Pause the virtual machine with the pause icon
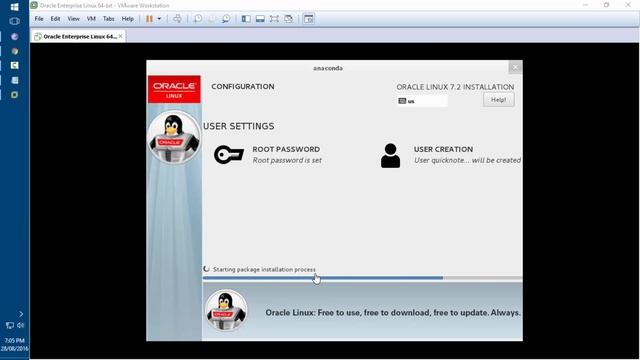Viewport: 640px width, 360px height. point(149,19)
